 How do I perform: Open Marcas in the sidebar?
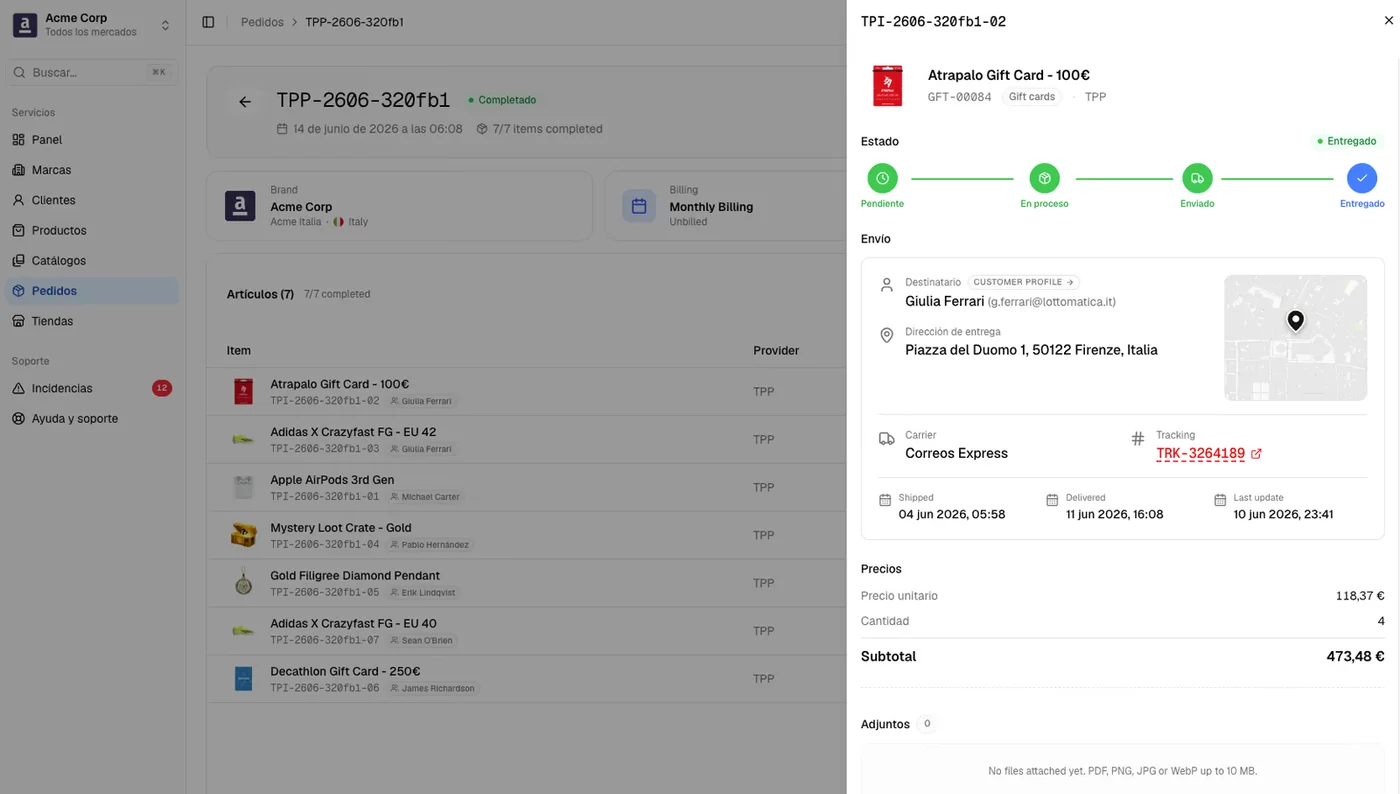click(x=92, y=170)
